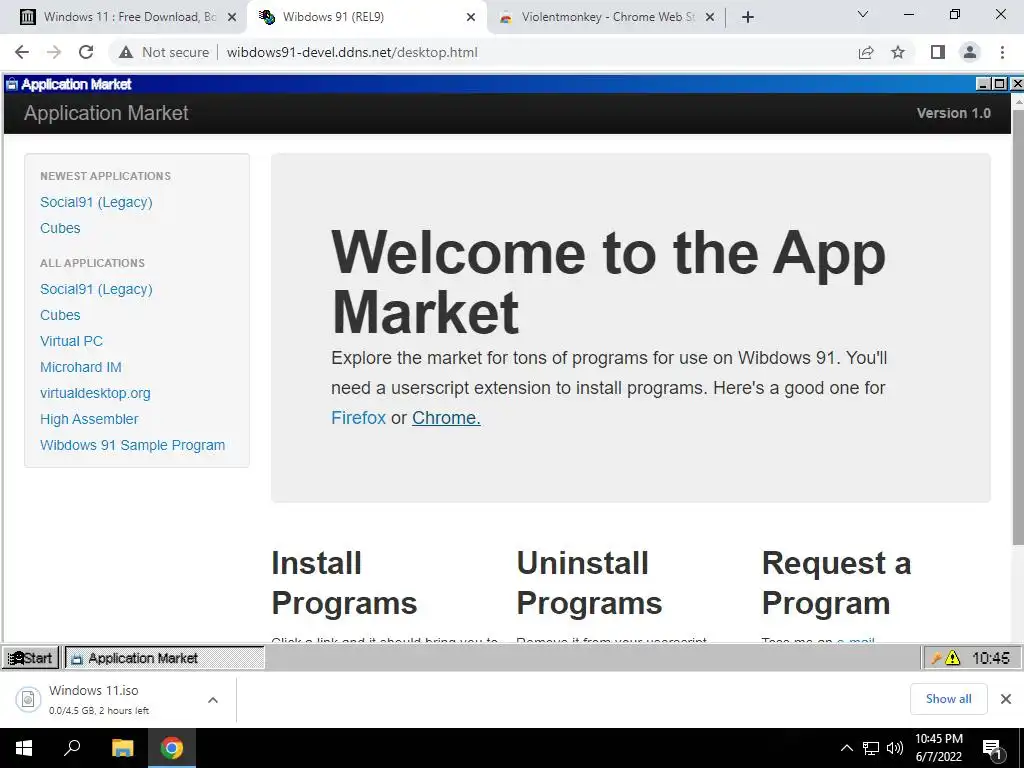Minimize the Application Market inner window
Viewport: 1024px width, 768px height.
[x=984, y=84]
